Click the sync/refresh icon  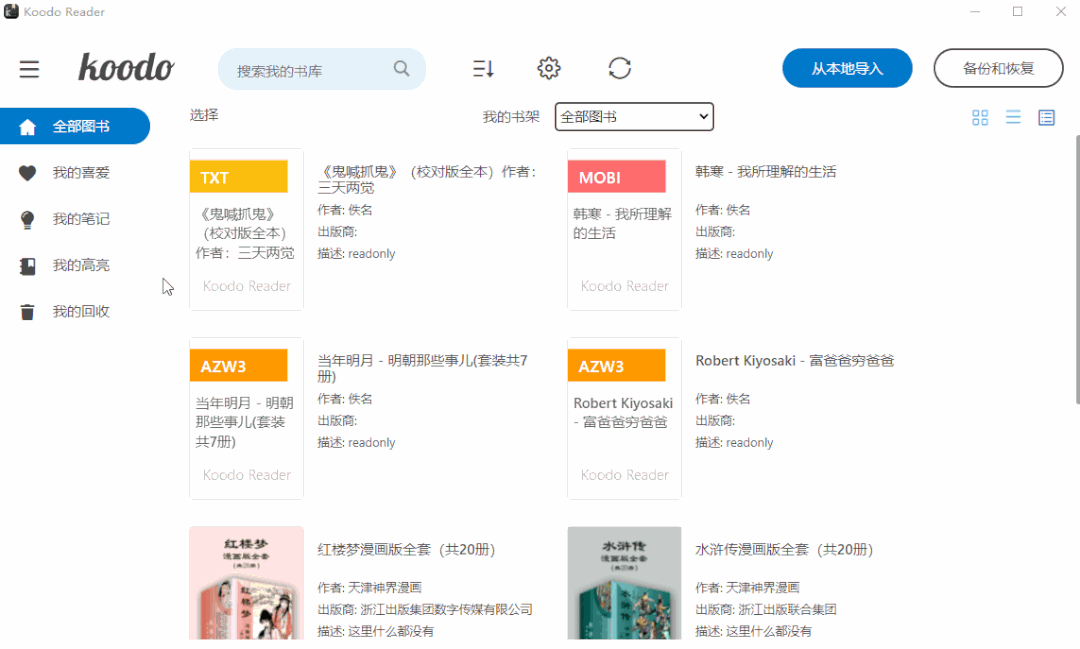coord(620,68)
